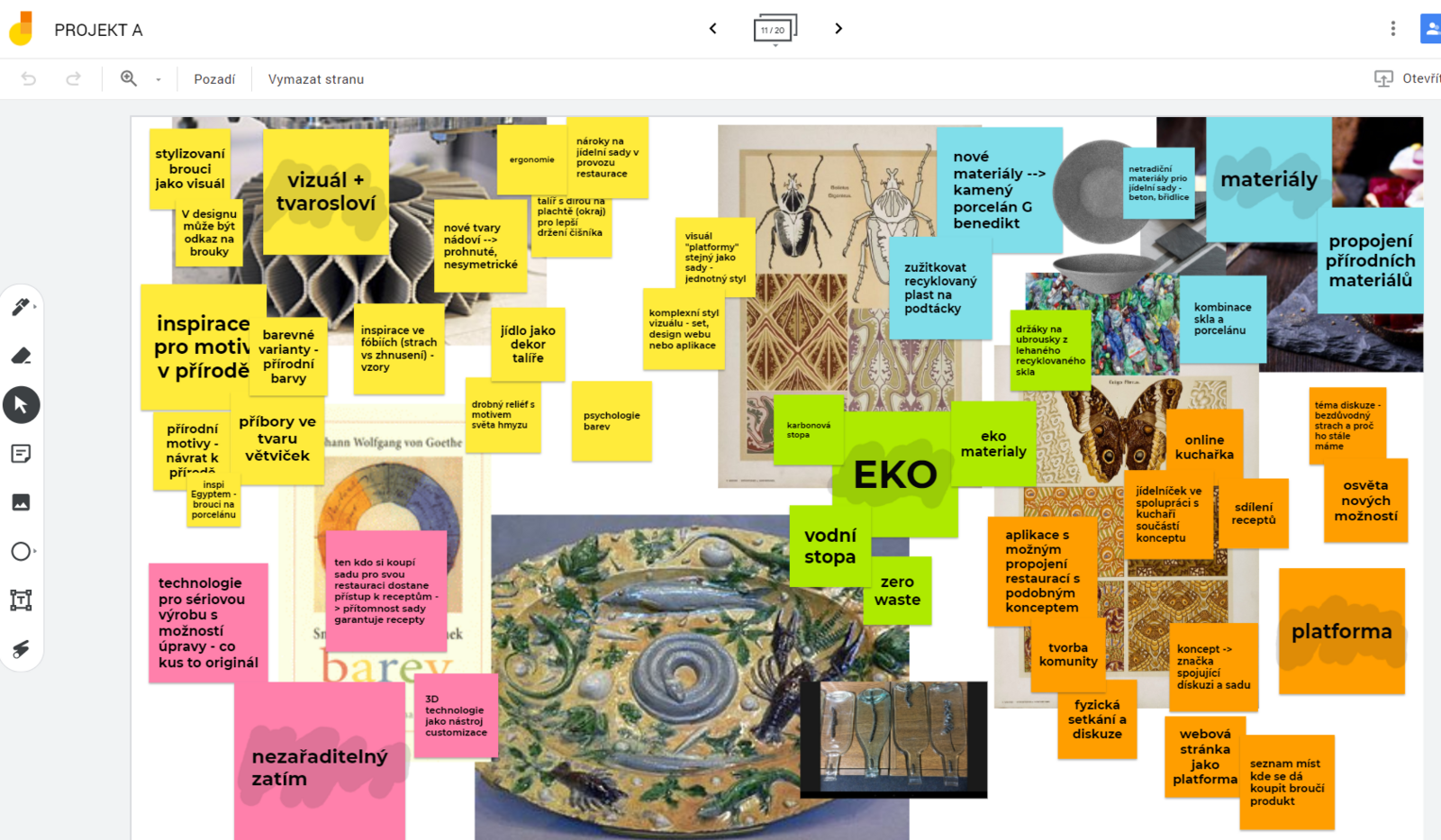The width and height of the screenshot is (1441, 840).
Task: Click the Redo arrow
Action: 73,79
